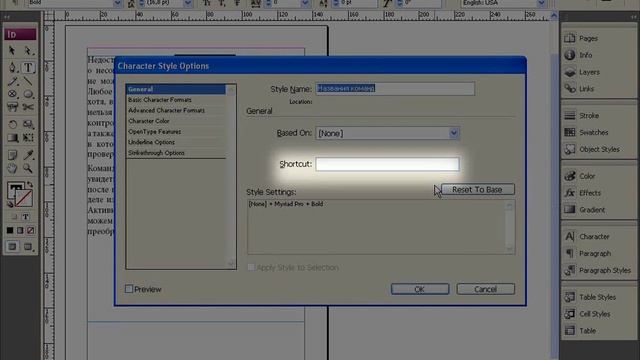Viewport: 640px width, 360px height.
Task: Switch to Normal view mode
Action: point(12,247)
